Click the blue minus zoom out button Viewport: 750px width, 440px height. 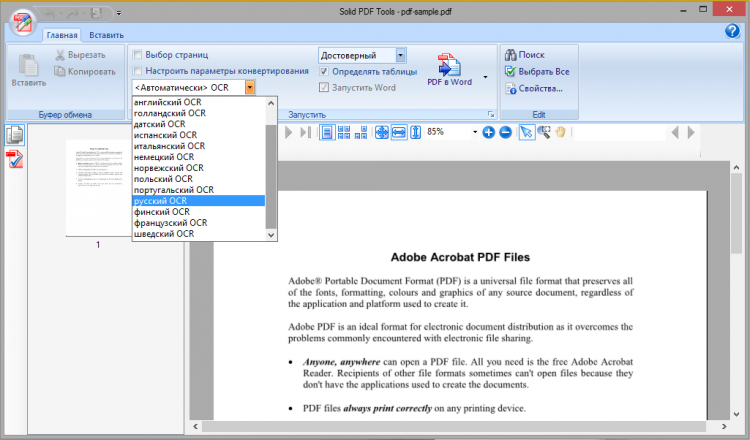tap(505, 132)
